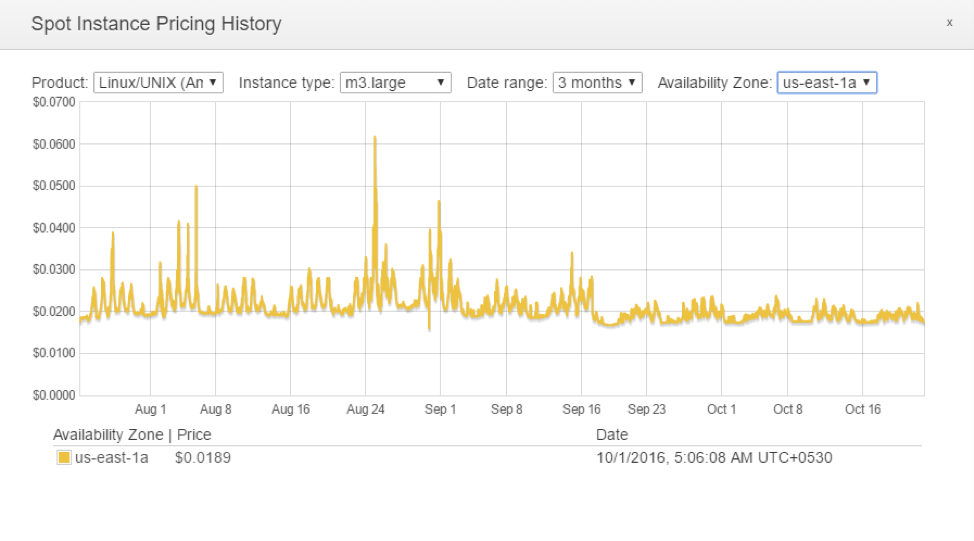Open the Product dropdown
Image resolution: width=974 pixels, height=541 pixels.
[x=158, y=83]
